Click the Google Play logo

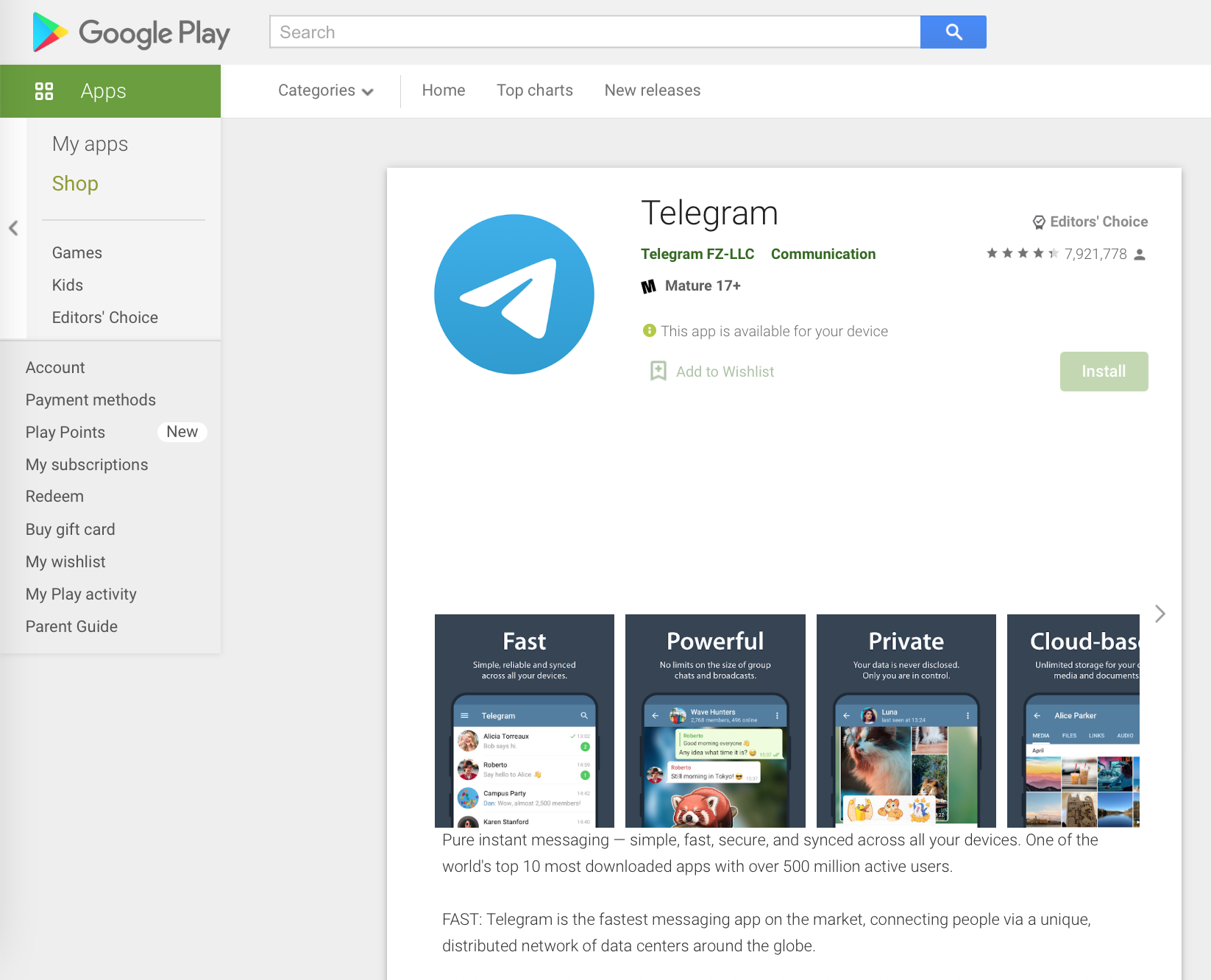coord(132,32)
